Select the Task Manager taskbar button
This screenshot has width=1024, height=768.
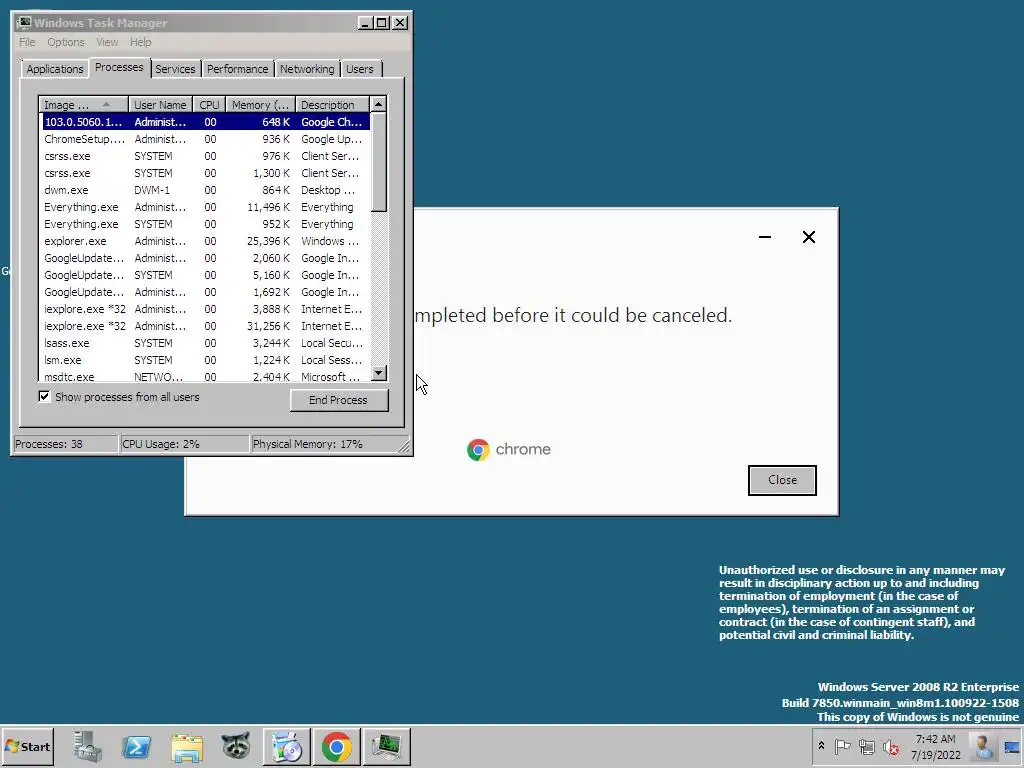click(387, 746)
